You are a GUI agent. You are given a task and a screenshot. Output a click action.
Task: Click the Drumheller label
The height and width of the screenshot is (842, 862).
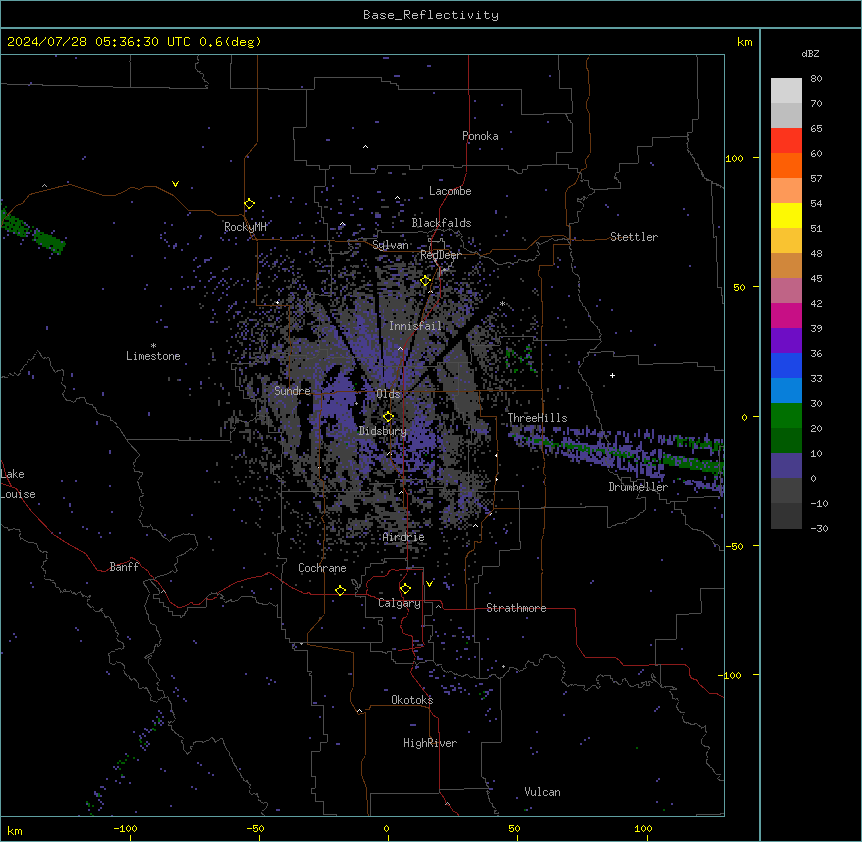point(638,487)
